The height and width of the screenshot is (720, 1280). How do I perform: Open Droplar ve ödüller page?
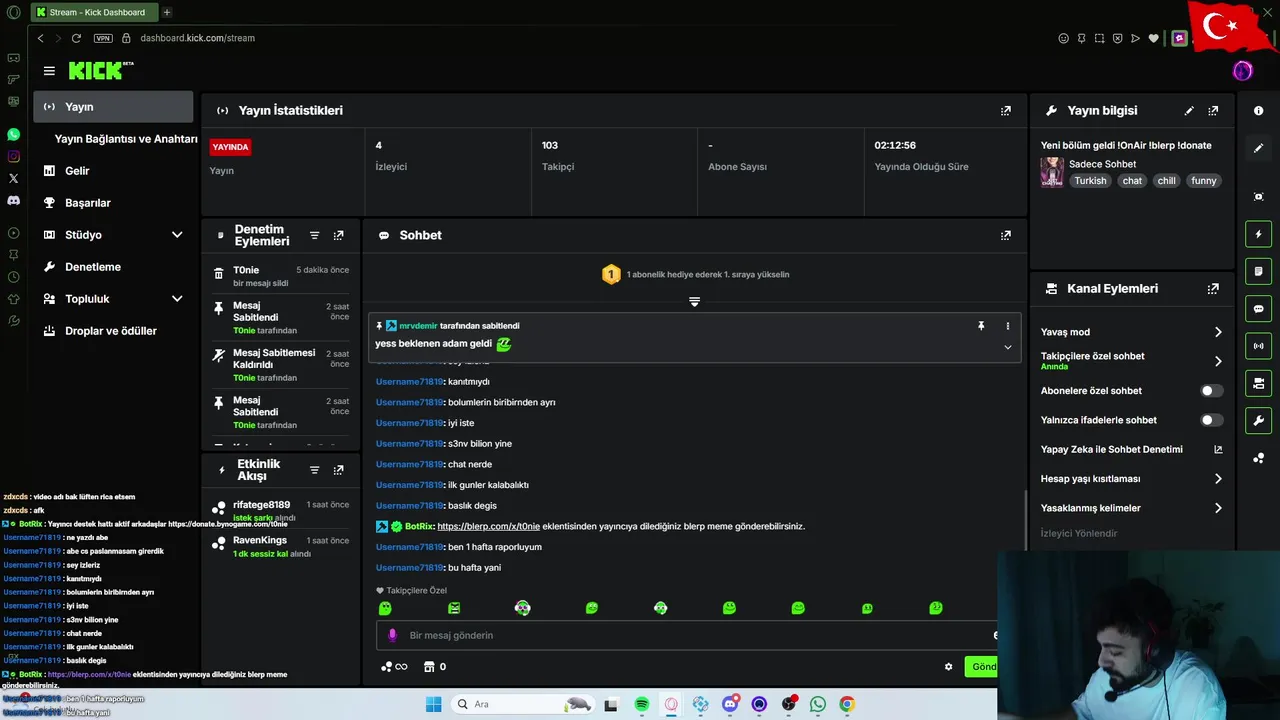[113, 331]
